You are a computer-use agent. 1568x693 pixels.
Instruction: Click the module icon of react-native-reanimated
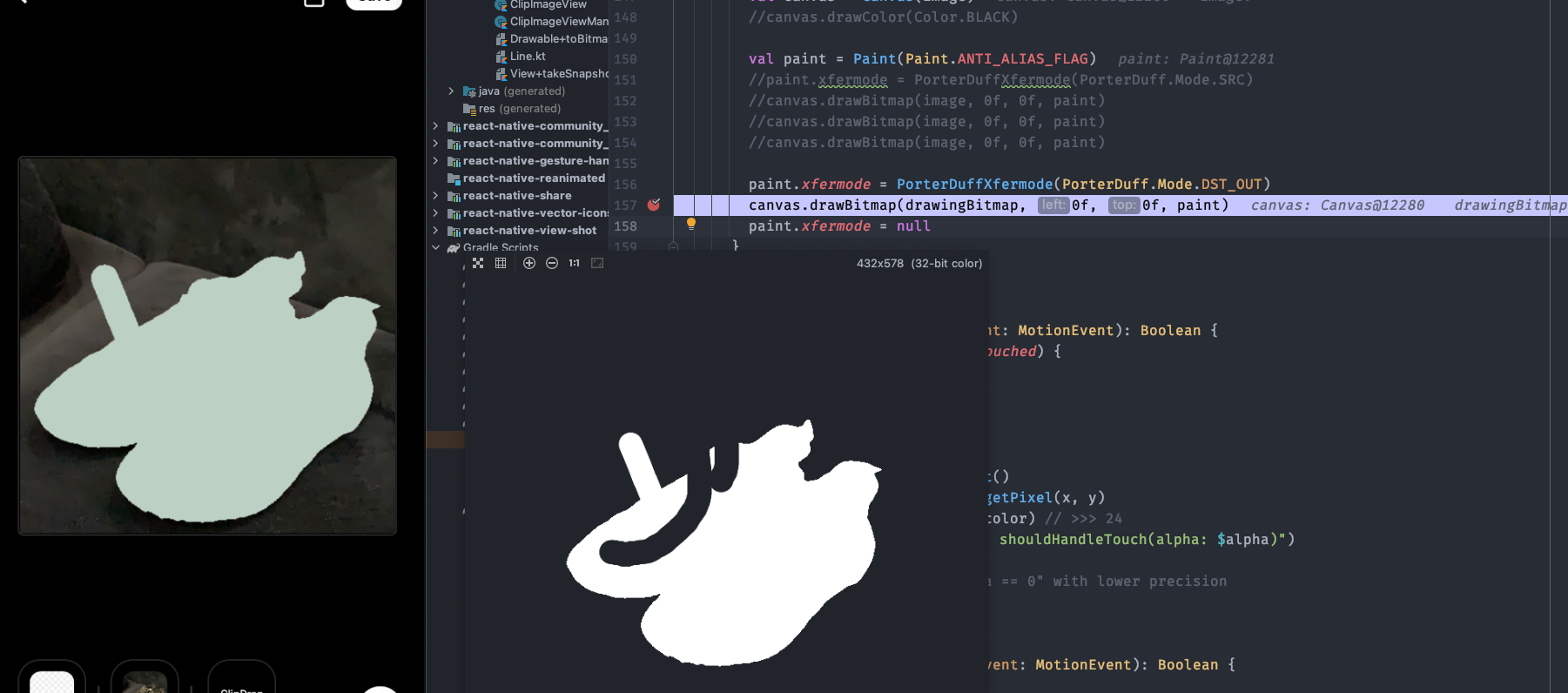(454, 178)
